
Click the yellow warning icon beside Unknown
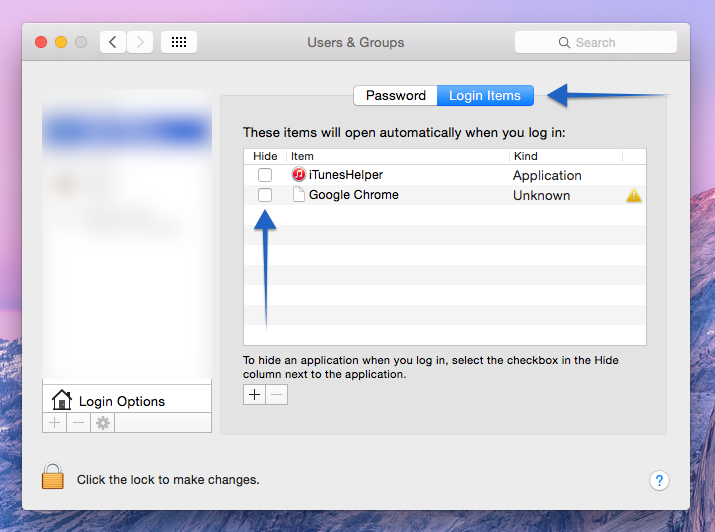pyautogui.click(x=634, y=196)
